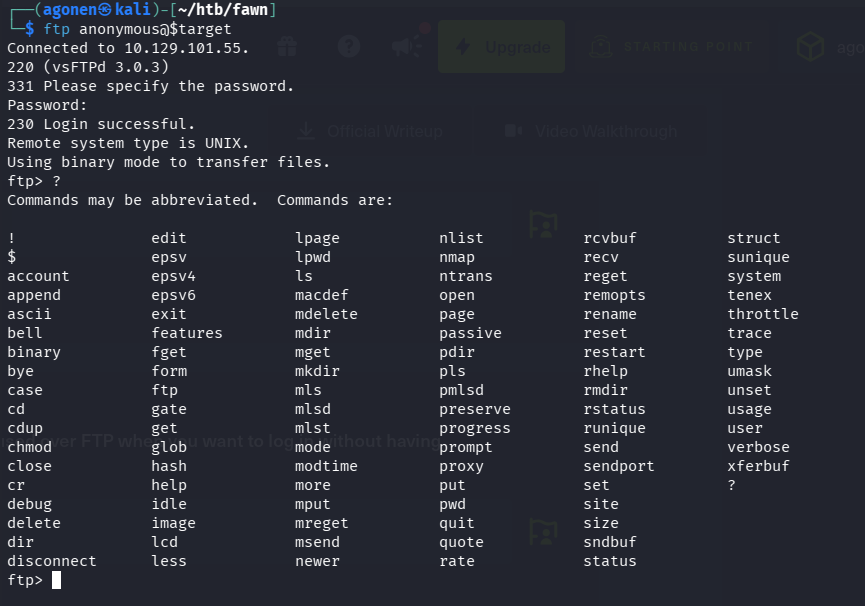Click the block cursor after ftp> prompt
This screenshot has width=865, height=606.
tap(57, 580)
